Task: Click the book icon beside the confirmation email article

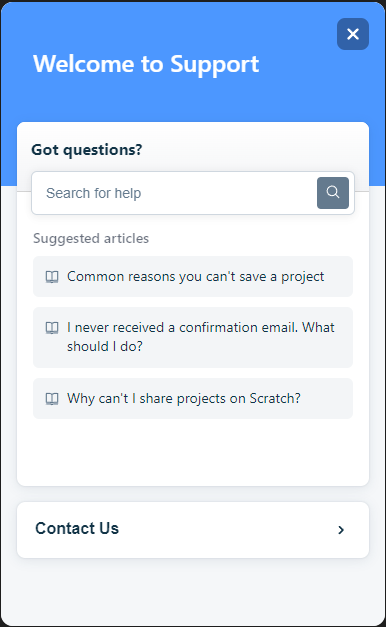Action: (52, 328)
